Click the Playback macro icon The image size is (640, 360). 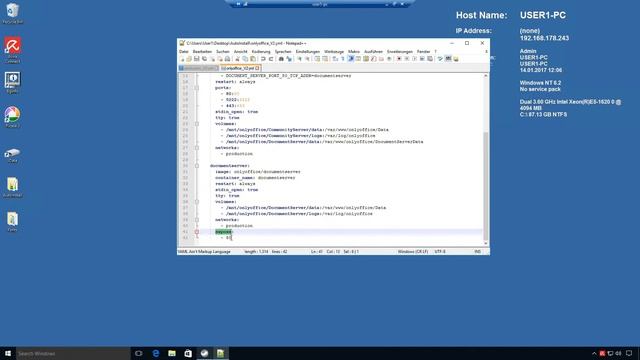point(414,59)
